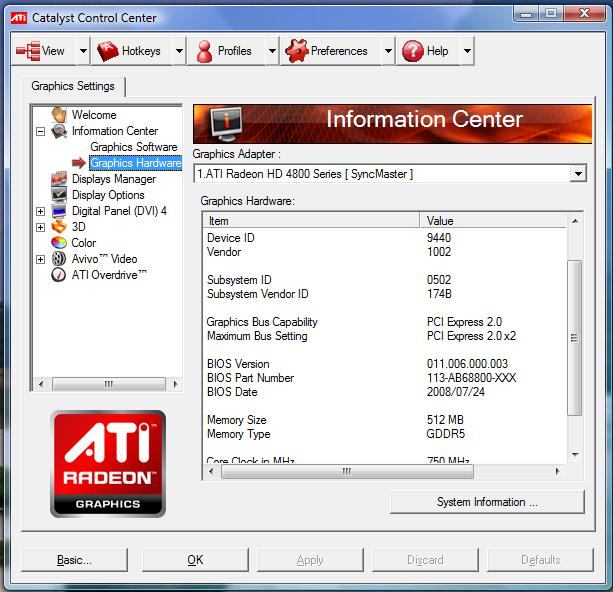This screenshot has width=613, height=592.
Task: Expand the 3D tree node
Action: pyautogui.click(x=41, y=228)
